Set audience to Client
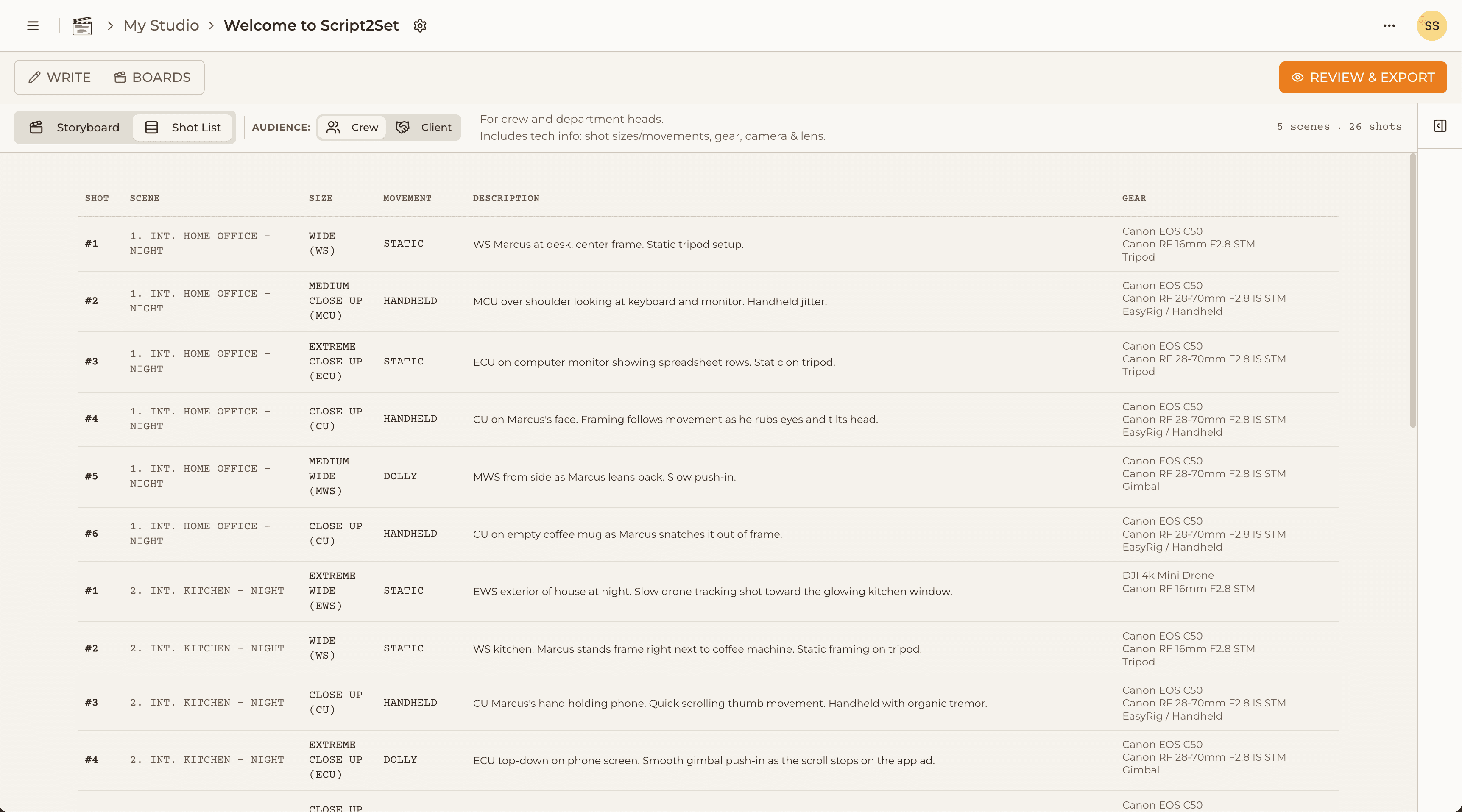1462x812 pixels. click(x=424, y=127)
